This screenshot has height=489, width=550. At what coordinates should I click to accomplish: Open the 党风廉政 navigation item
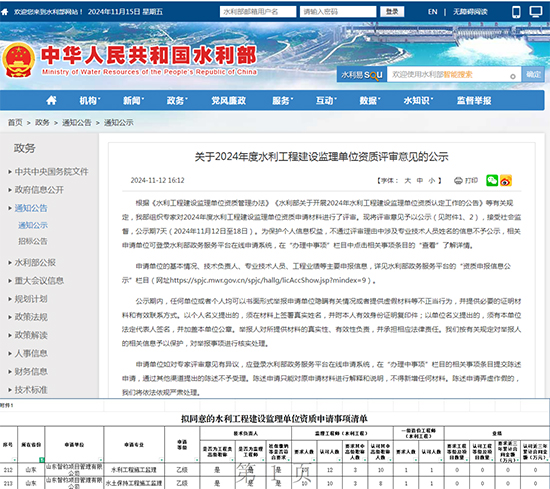point(228,101)
